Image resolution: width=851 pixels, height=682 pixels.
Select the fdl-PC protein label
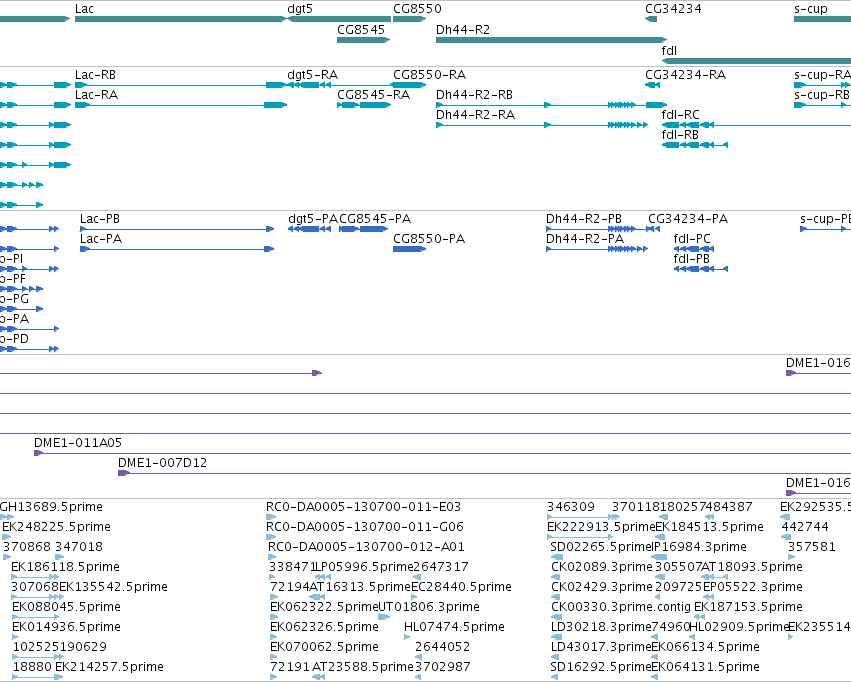click(x=692, y=239)
